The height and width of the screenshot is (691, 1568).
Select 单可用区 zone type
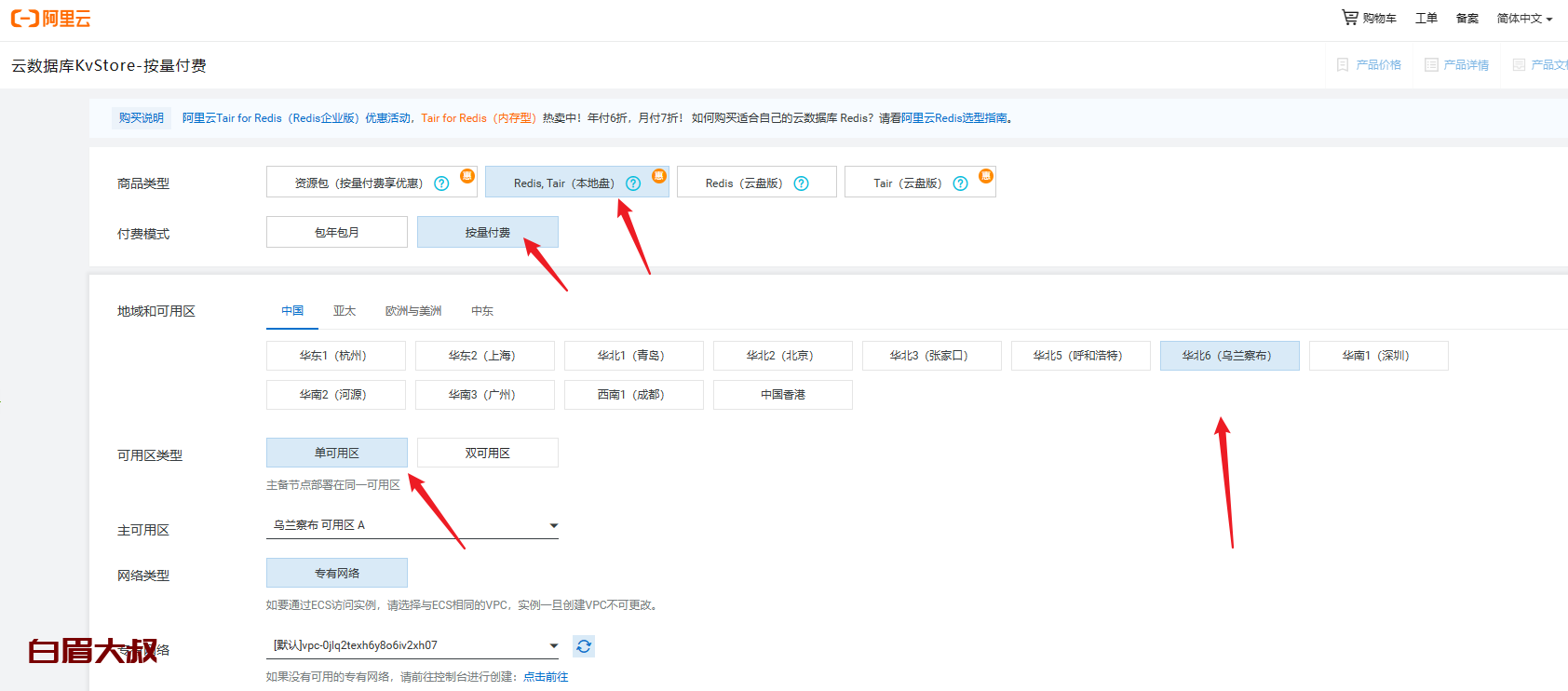pos(337,453)
